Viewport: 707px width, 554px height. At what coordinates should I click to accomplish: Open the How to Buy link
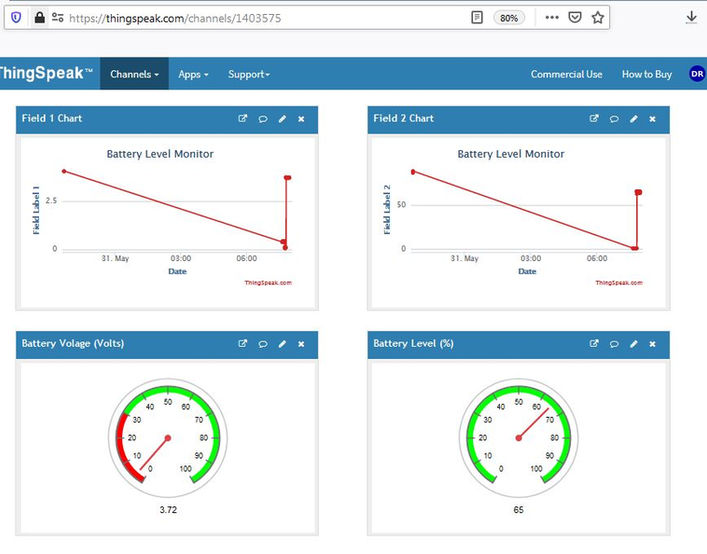click(647, 74)
